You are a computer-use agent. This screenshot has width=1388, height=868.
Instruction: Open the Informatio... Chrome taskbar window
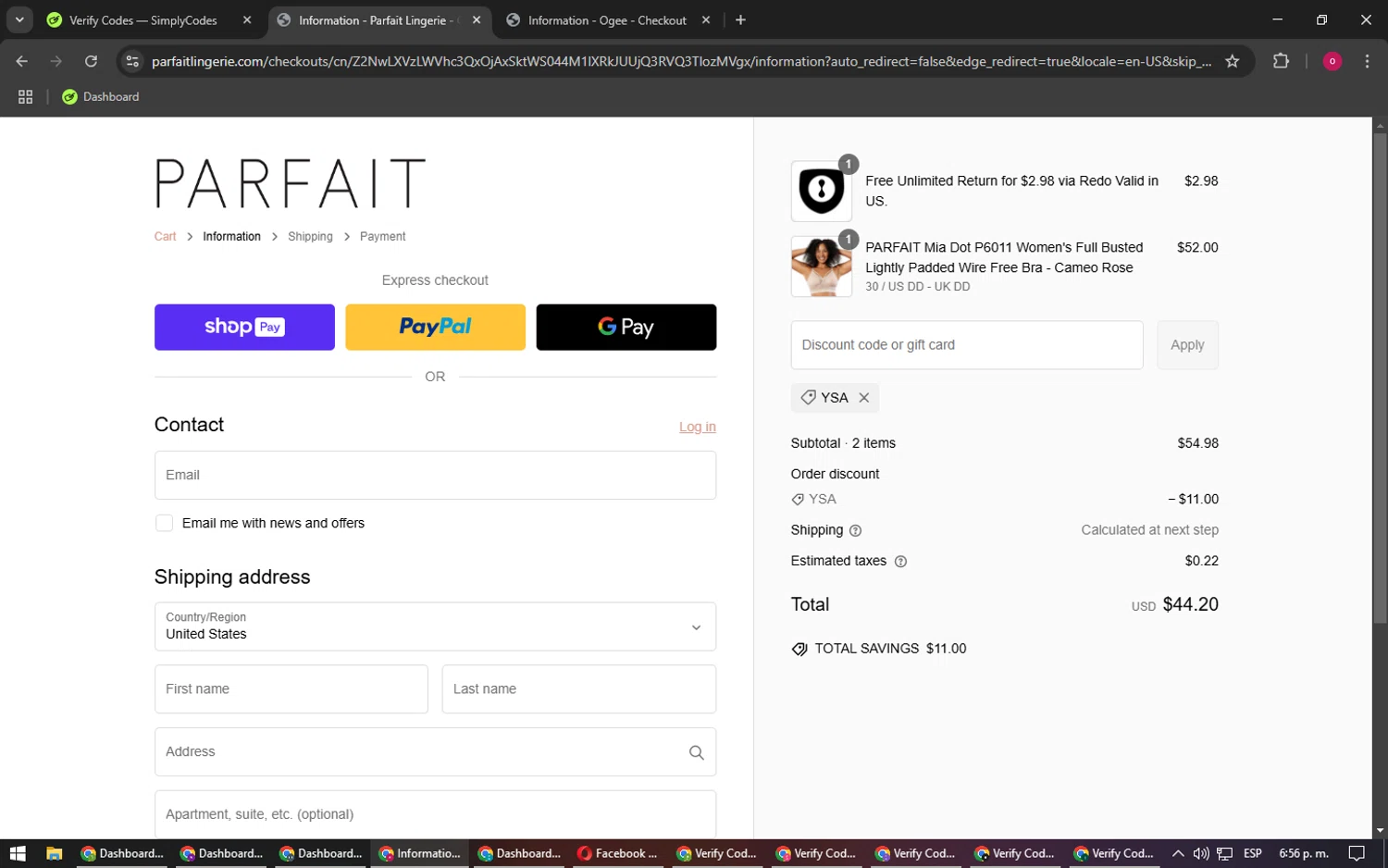click(x=419, y=853)
